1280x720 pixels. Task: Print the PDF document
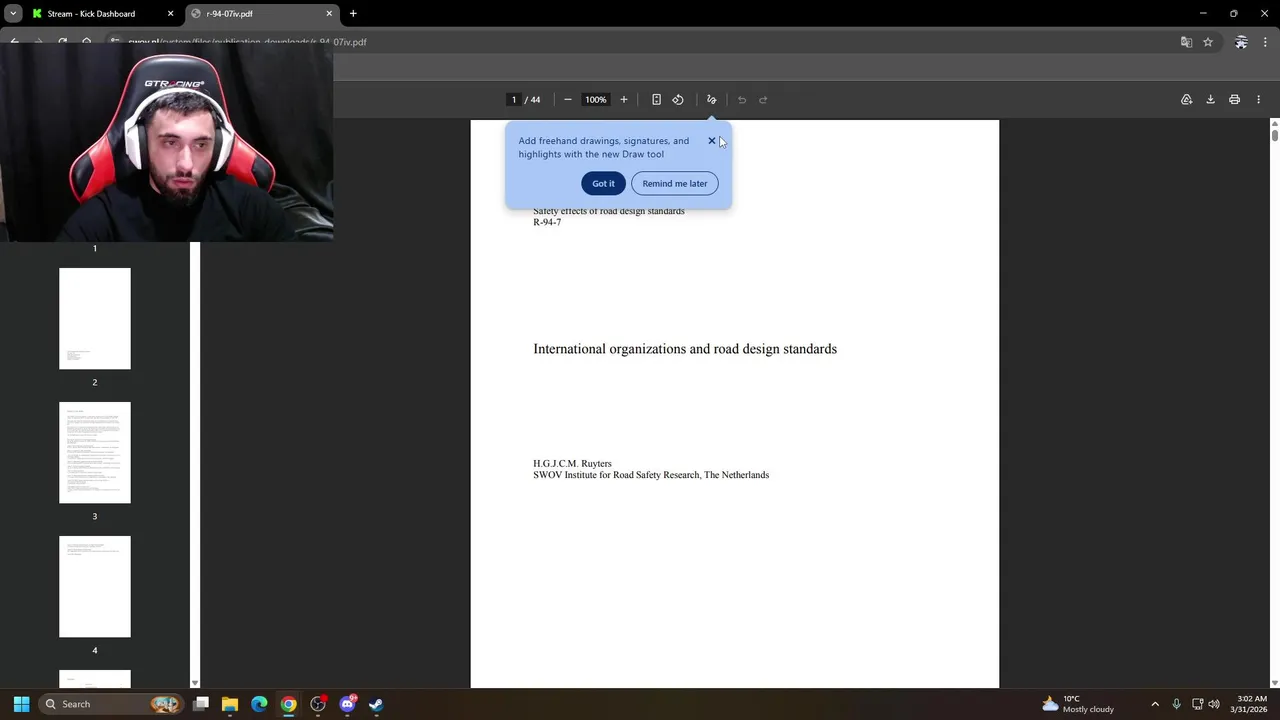(1234, 100)
